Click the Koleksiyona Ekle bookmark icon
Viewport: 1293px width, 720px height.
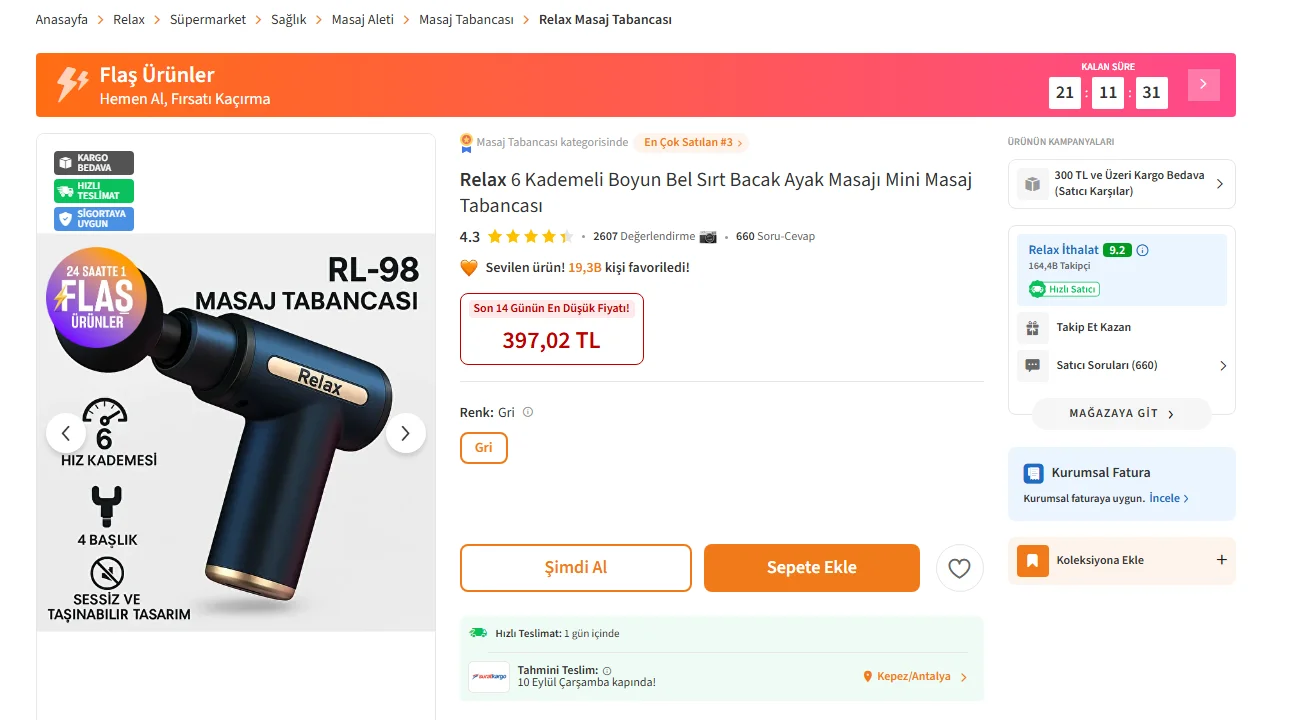pos(1033,561)
